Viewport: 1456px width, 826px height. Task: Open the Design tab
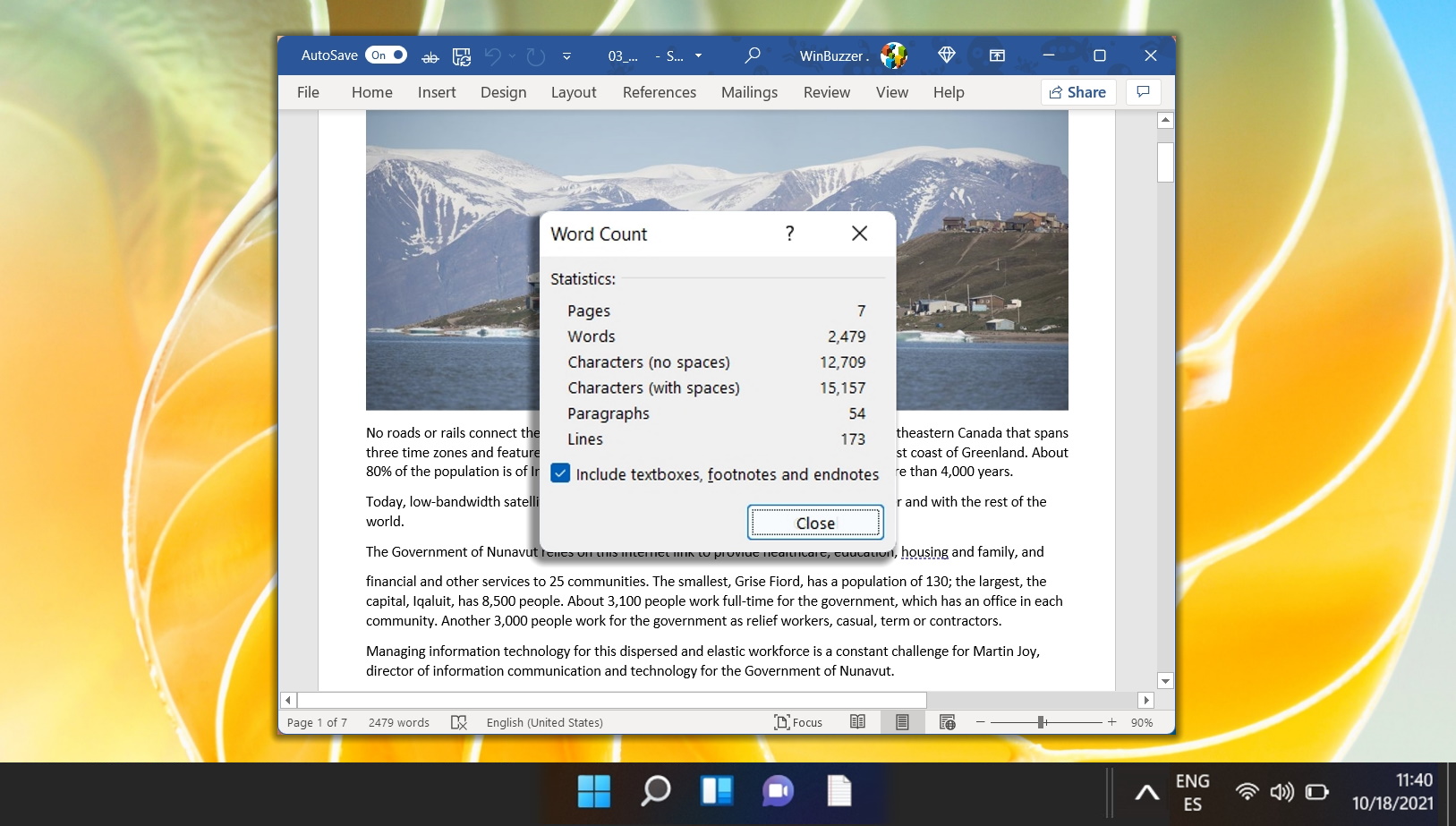coord(504,92)
